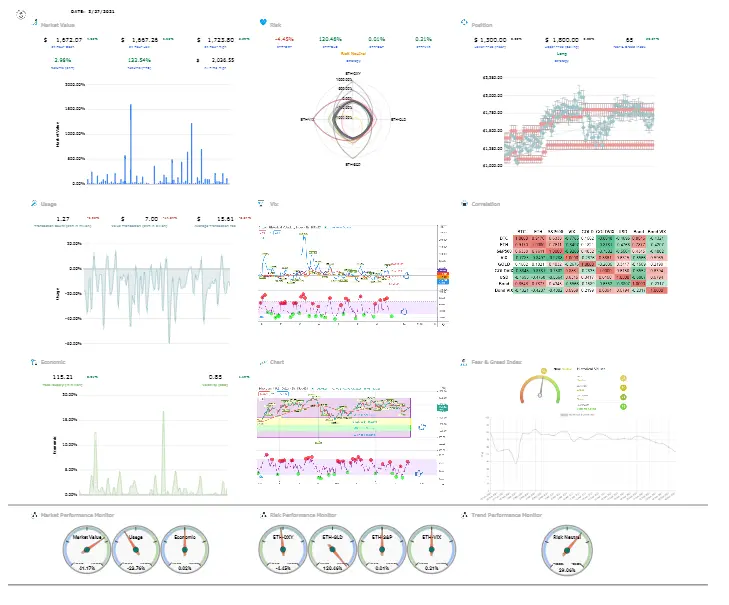
Task: Click the reset icon in Chart price pane
Action: 422,427
